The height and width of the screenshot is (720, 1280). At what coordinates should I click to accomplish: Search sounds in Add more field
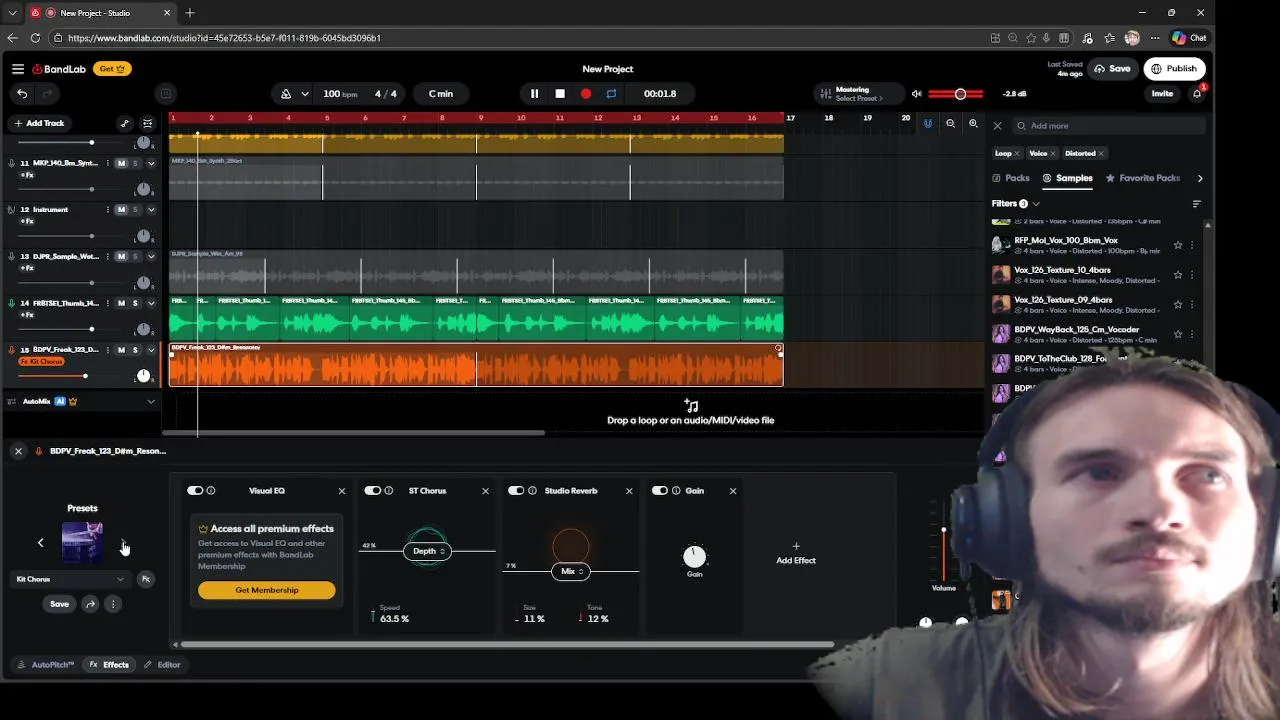1110,126
